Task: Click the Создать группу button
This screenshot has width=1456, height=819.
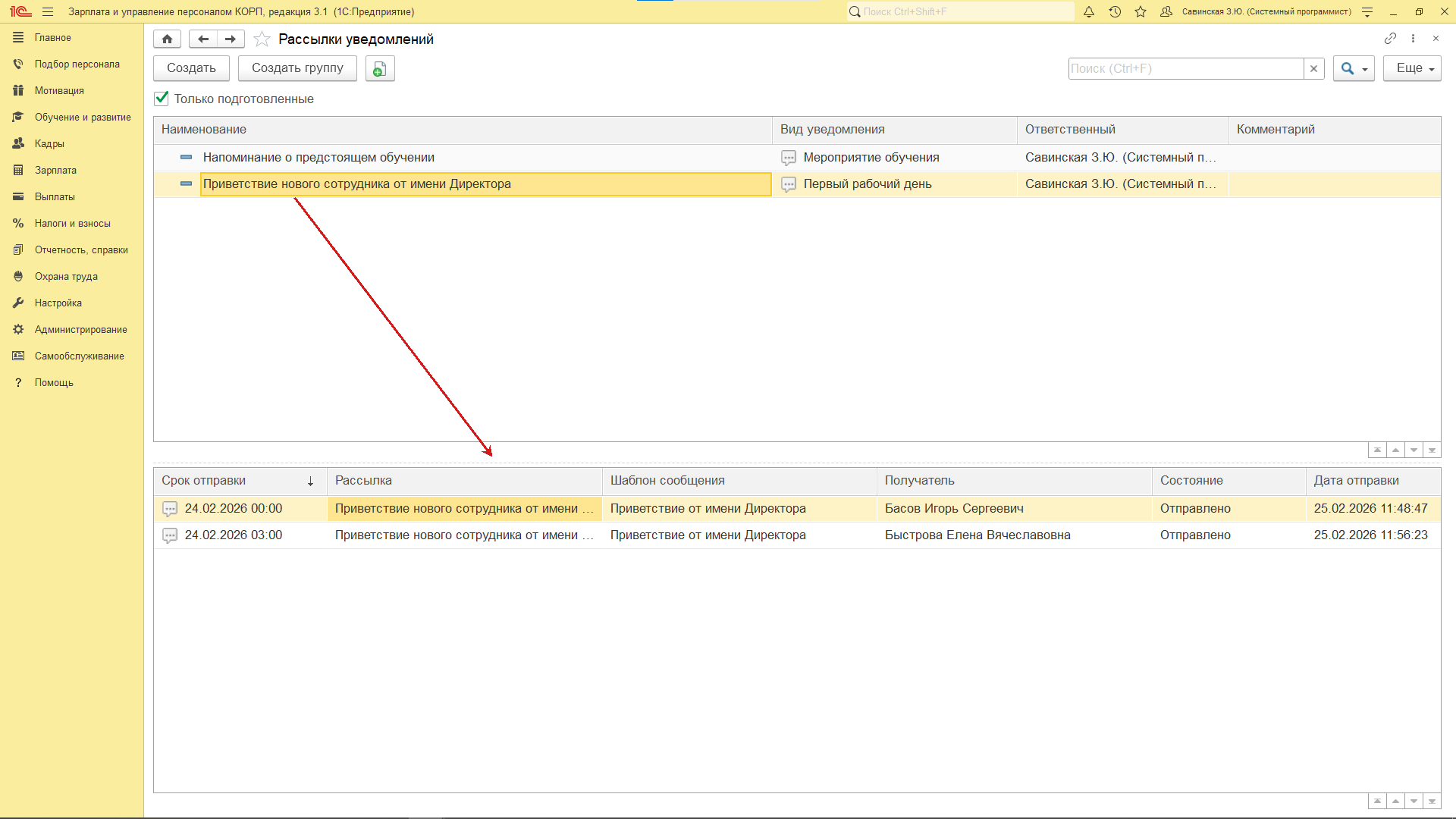Action: coord(297,69)
